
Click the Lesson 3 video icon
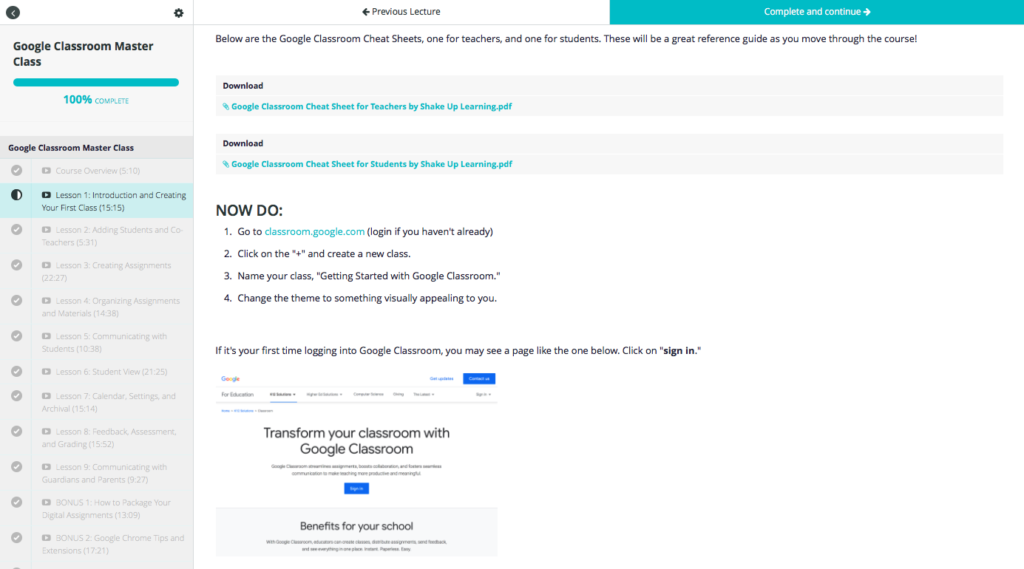tap(46, 265)
